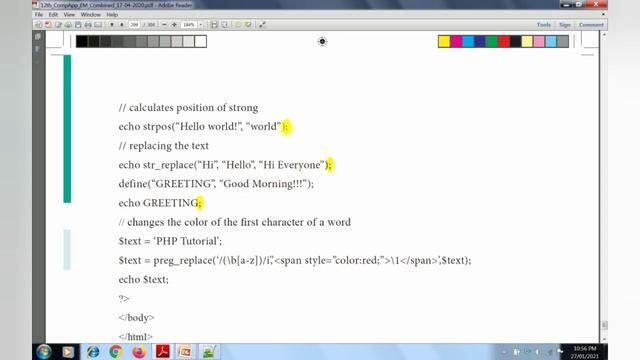Open Firefox from taskbar
Screen dimensions: 640x360
139,352
